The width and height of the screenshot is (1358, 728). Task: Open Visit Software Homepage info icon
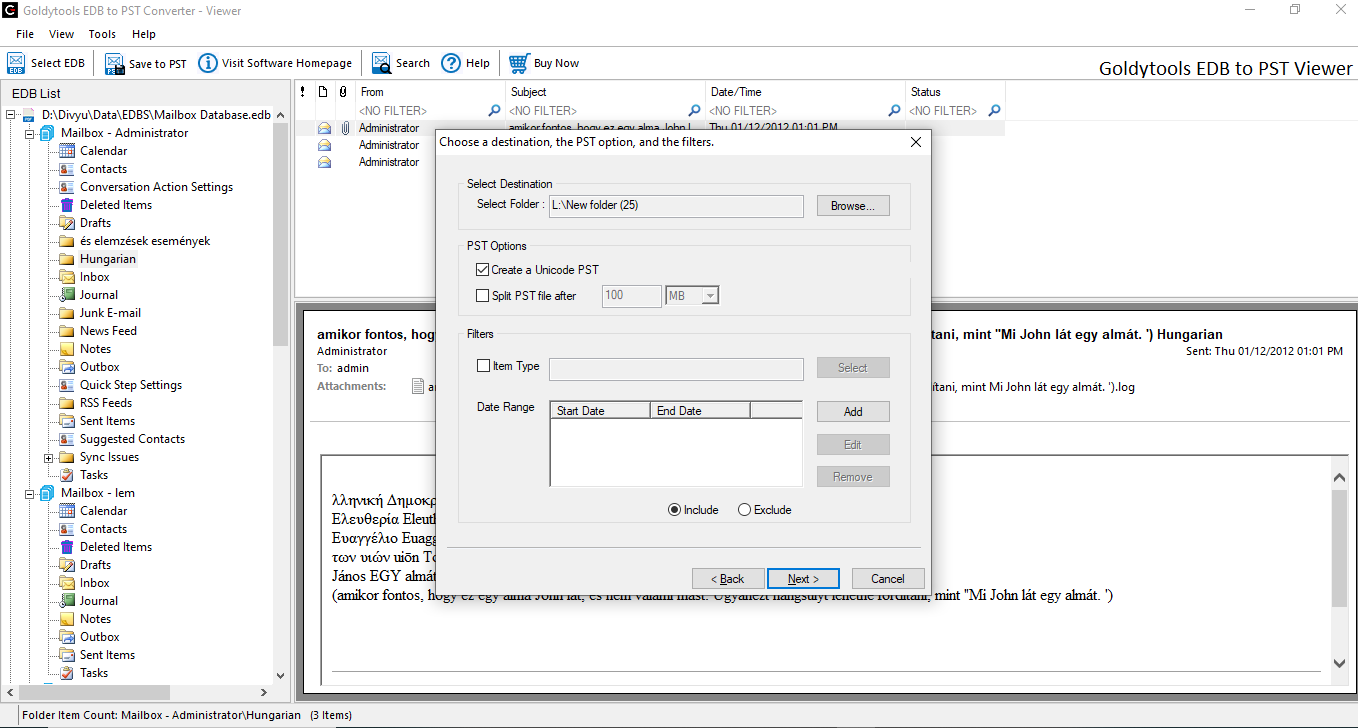(x=208, y=63)
